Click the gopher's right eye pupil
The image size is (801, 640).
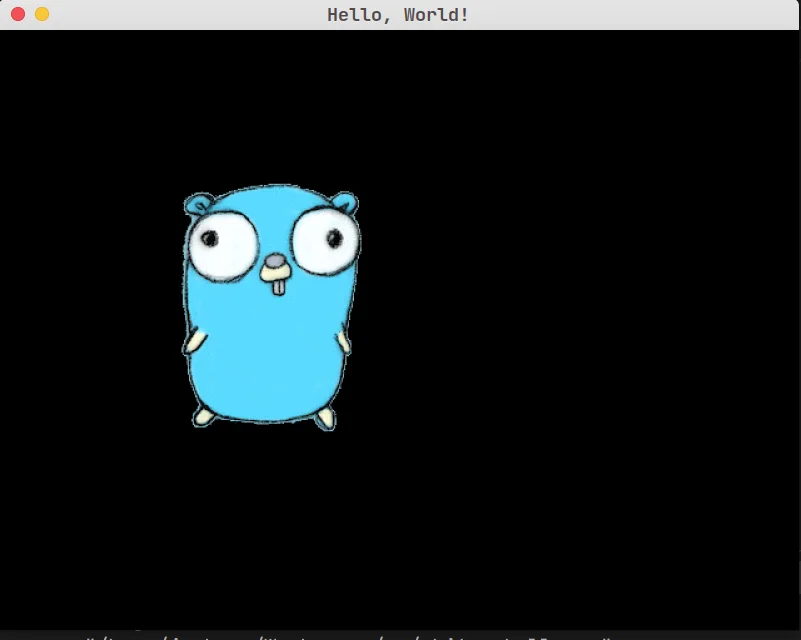334,238
